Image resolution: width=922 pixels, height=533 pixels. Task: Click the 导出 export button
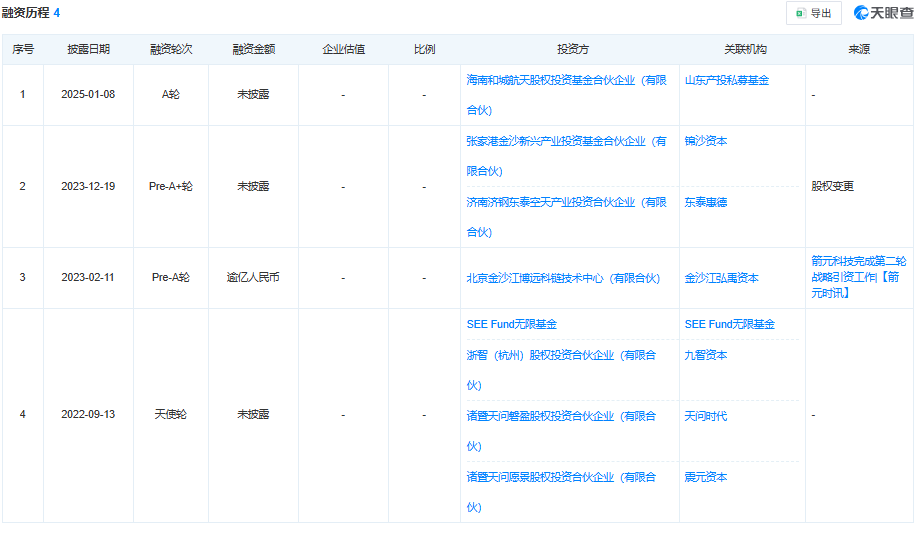[814, 13]
